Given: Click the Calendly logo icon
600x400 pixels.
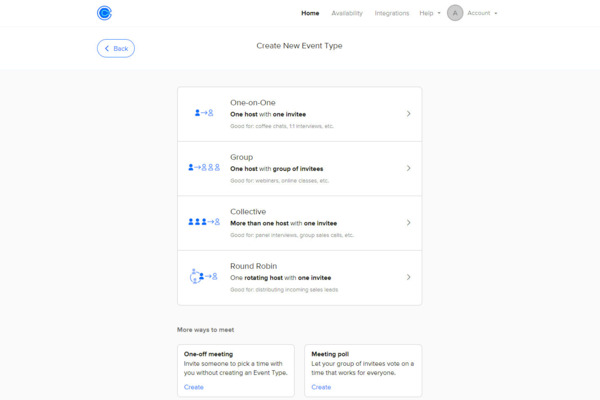Looking at the screenshot, I should [106, 13].
